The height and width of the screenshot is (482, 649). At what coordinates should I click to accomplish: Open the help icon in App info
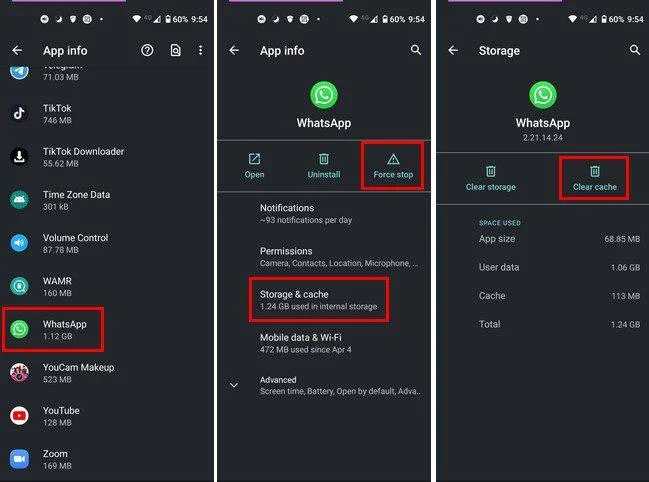point(147,50)
